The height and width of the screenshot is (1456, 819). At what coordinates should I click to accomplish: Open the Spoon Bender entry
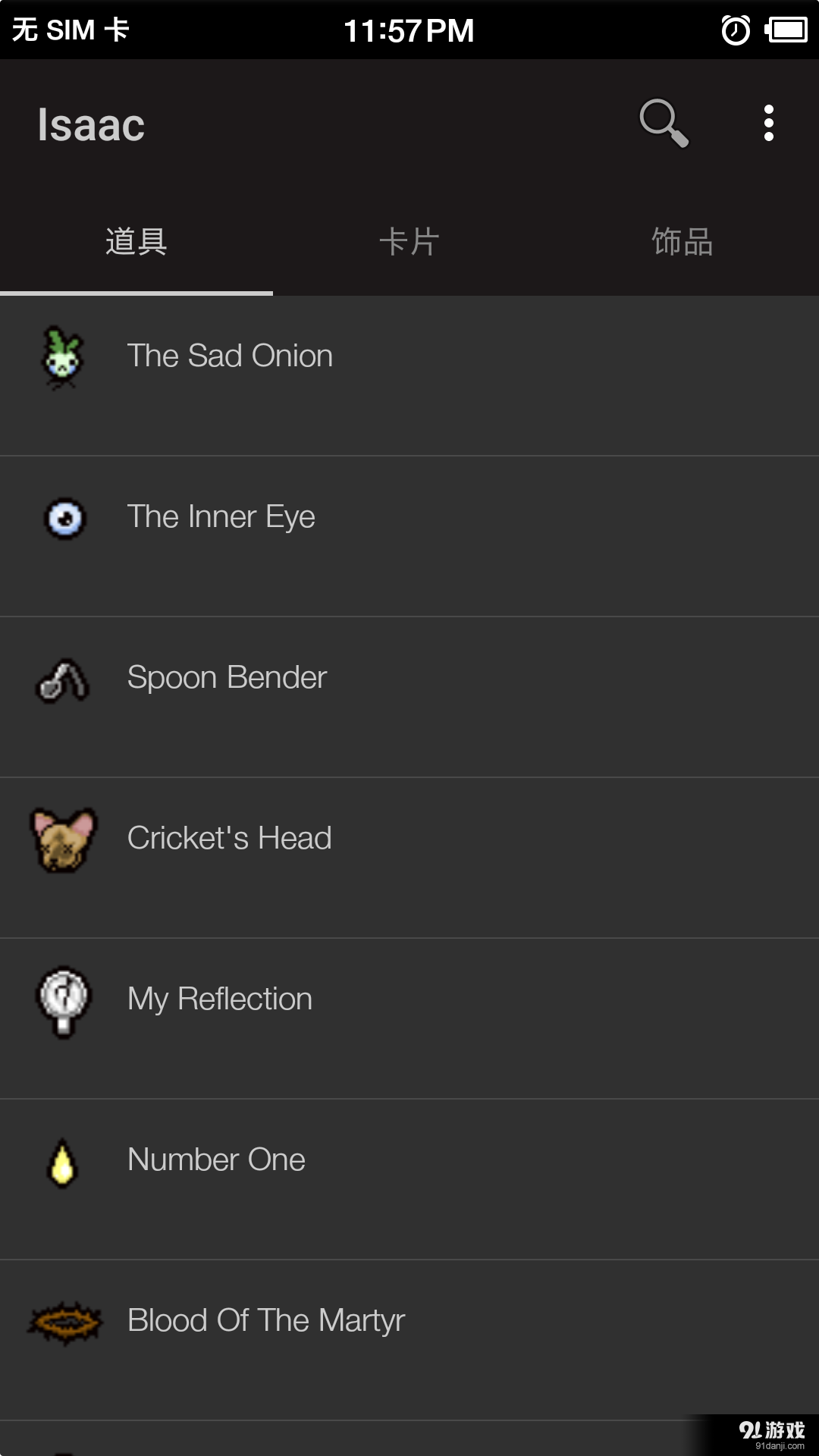click(227, 678)
